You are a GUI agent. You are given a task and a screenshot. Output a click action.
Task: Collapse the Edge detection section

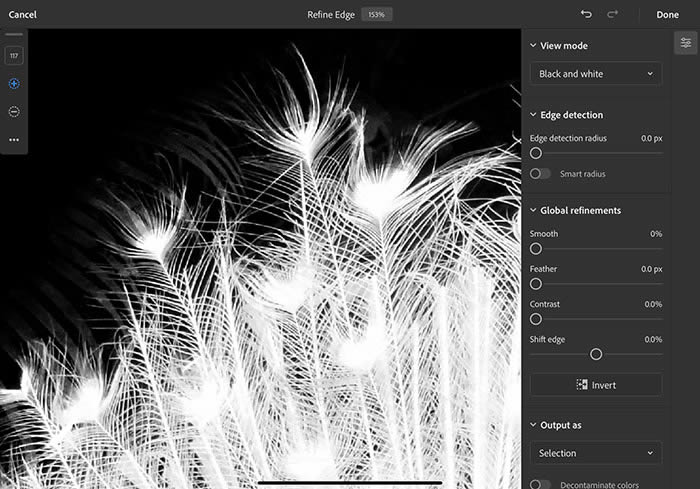tap(532, 115)
